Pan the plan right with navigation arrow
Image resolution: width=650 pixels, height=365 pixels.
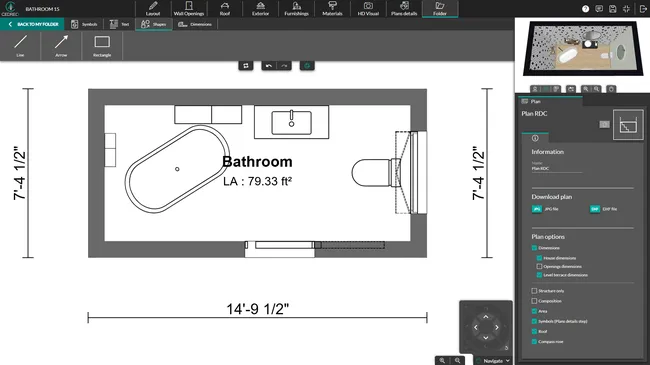pos(497,327)
